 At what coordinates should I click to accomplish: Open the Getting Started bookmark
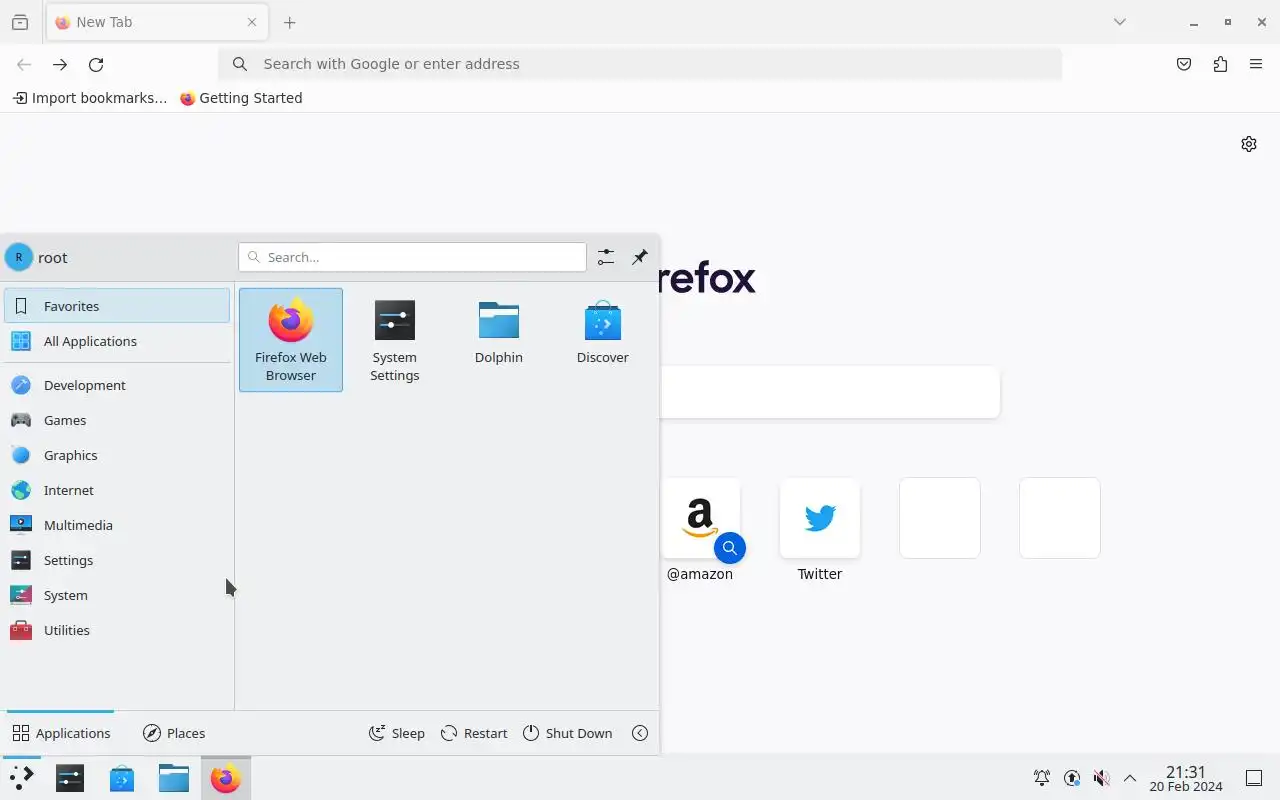pos(241,98)
